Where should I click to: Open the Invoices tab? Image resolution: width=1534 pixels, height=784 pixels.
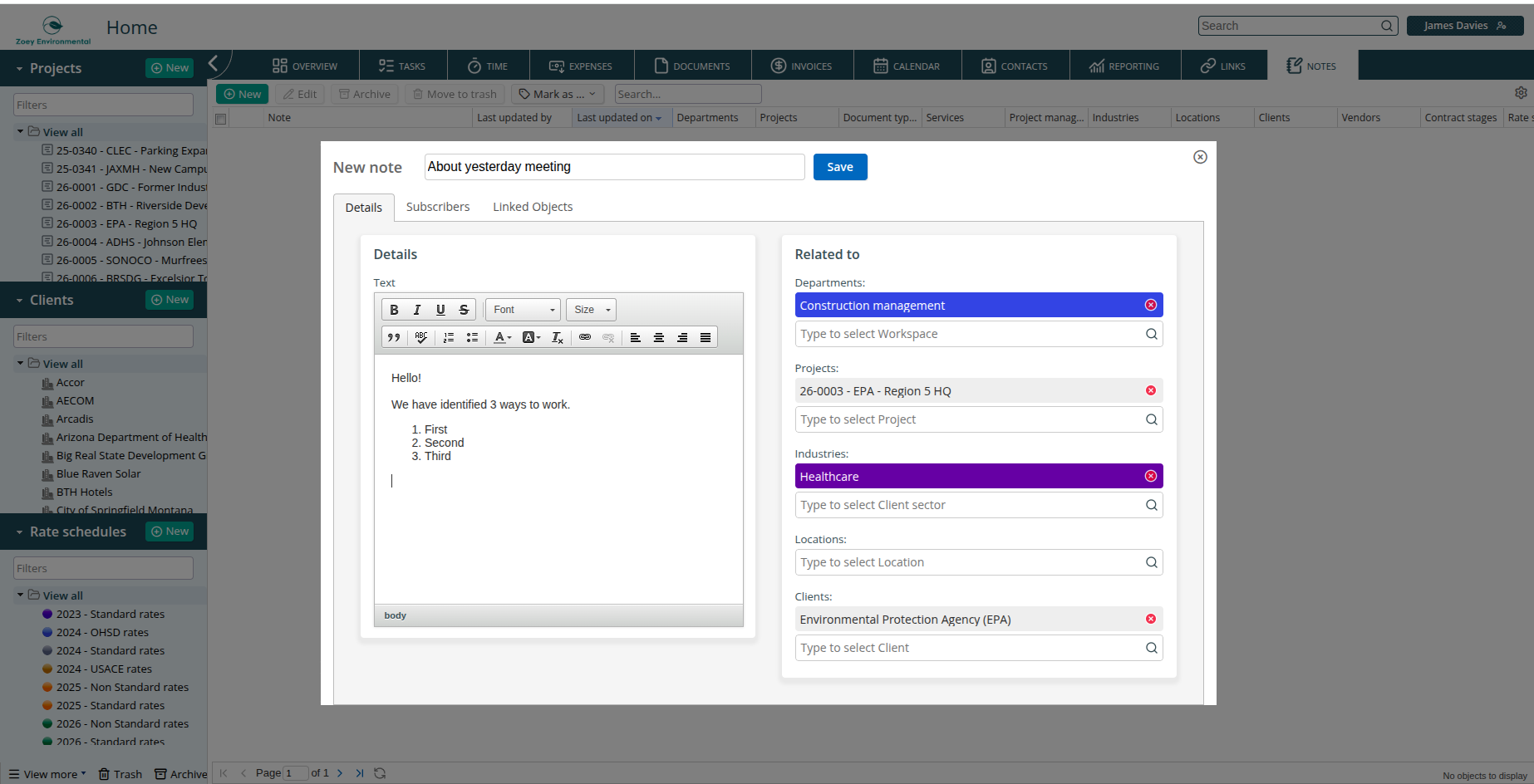click(x=802, y=66)
